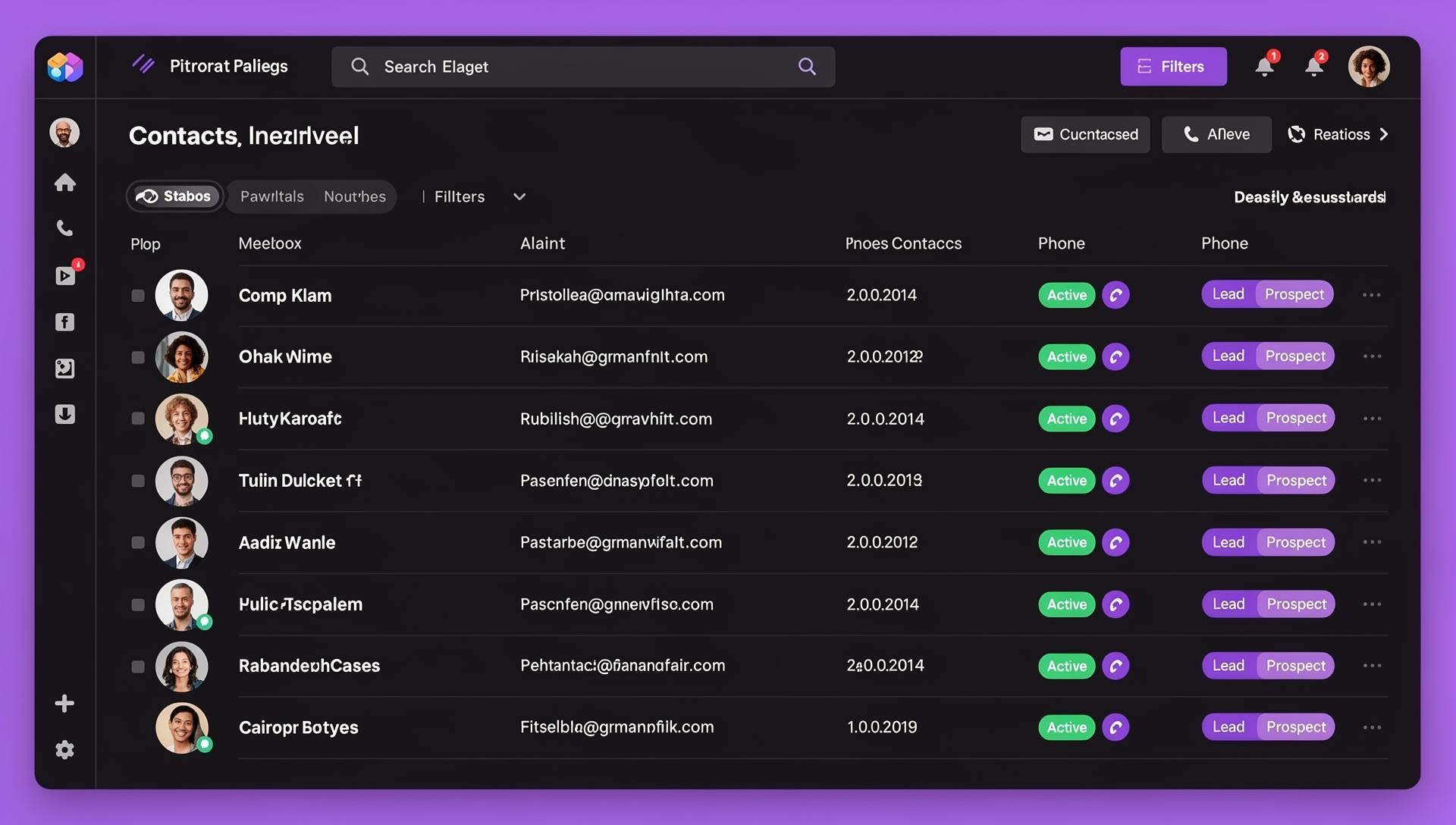Click Lead tag for Comp Klam
1456x825 pixels.
pyautogui.click(x=1228, y=294)
